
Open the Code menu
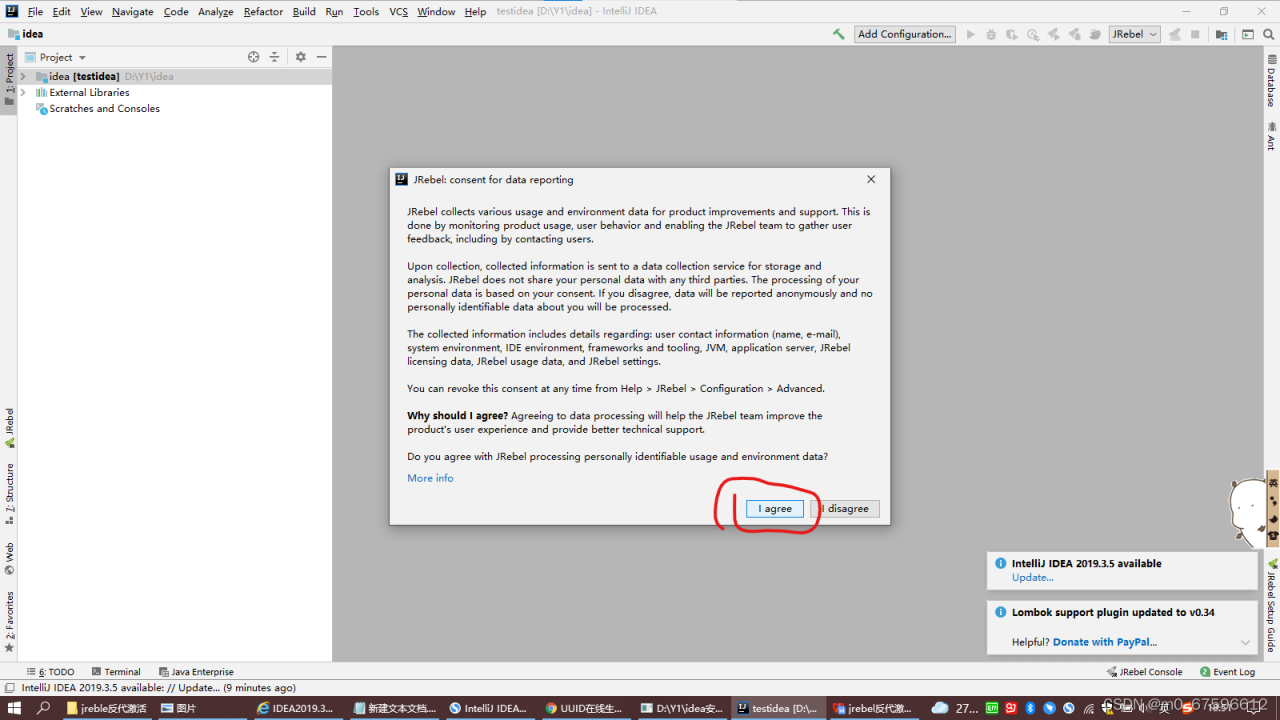(176, 11)
